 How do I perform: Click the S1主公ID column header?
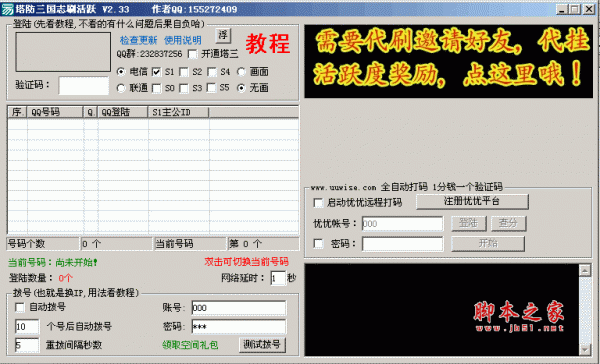[x=179, y=112]
